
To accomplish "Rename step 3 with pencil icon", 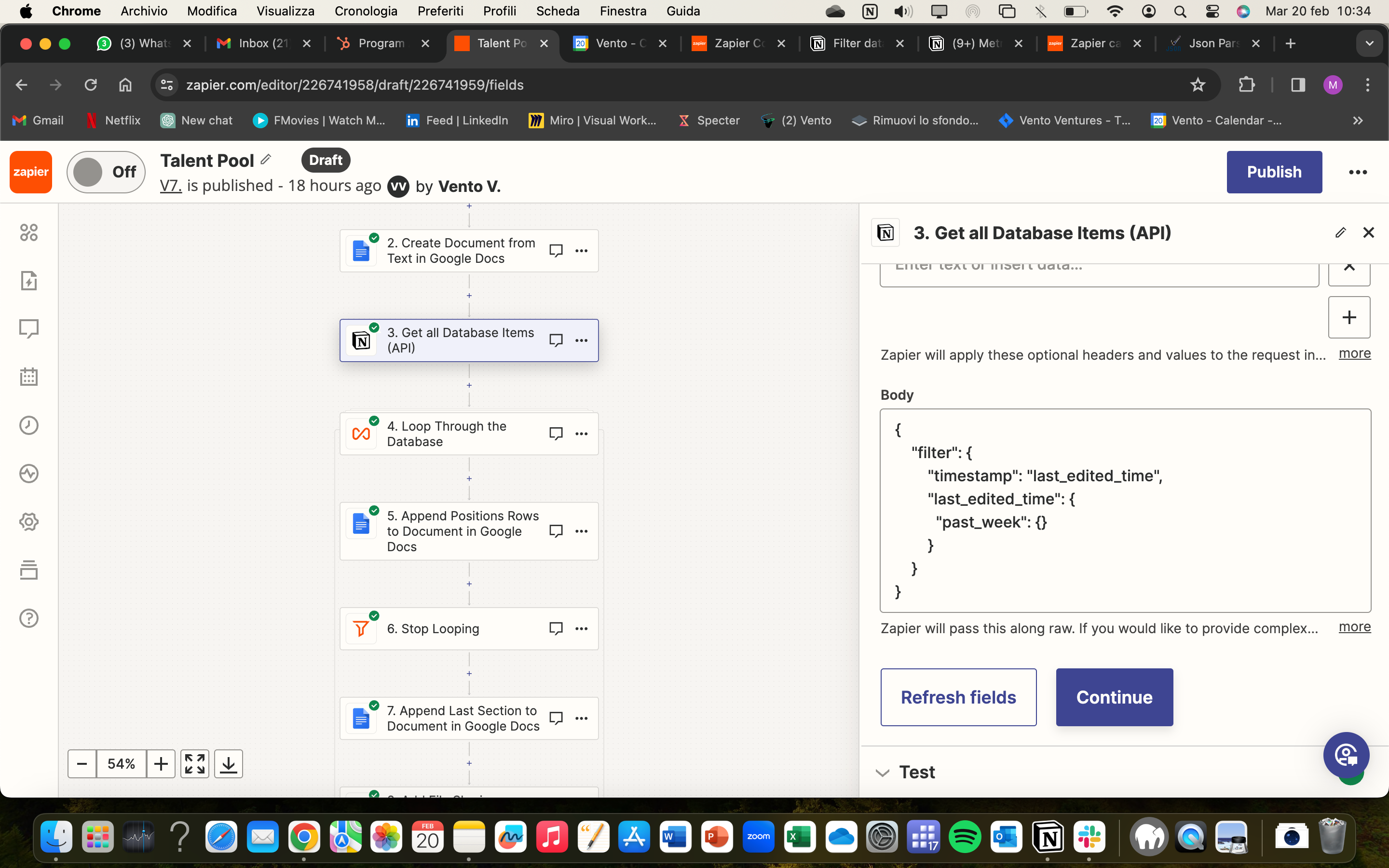I will (1340, 232).
